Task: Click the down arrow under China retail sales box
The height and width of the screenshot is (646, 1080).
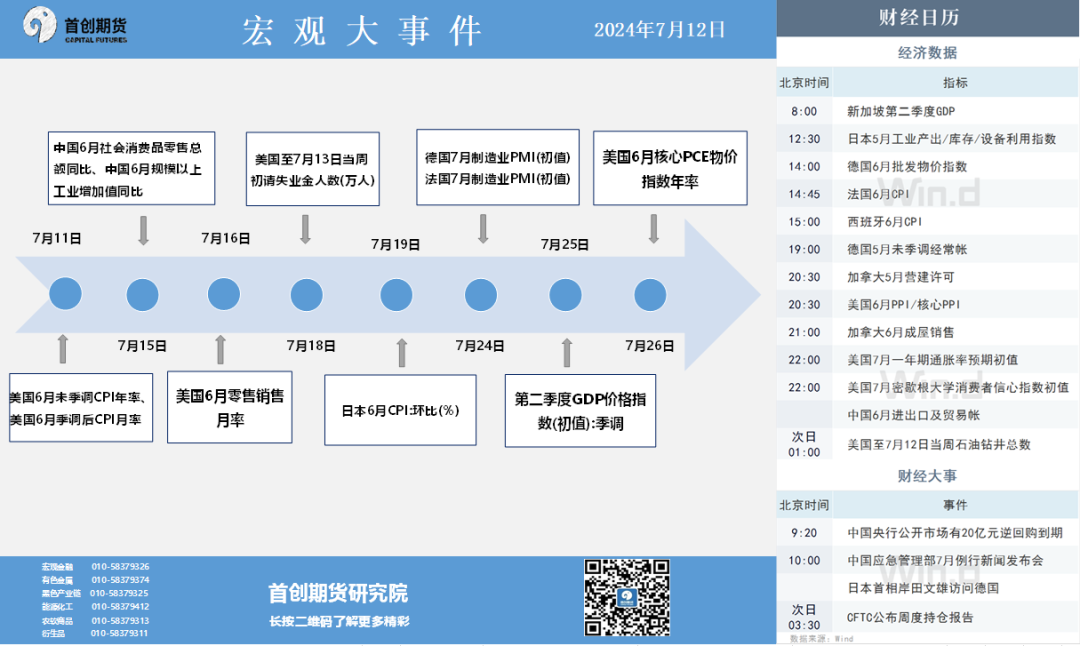Action: [143, 229]
